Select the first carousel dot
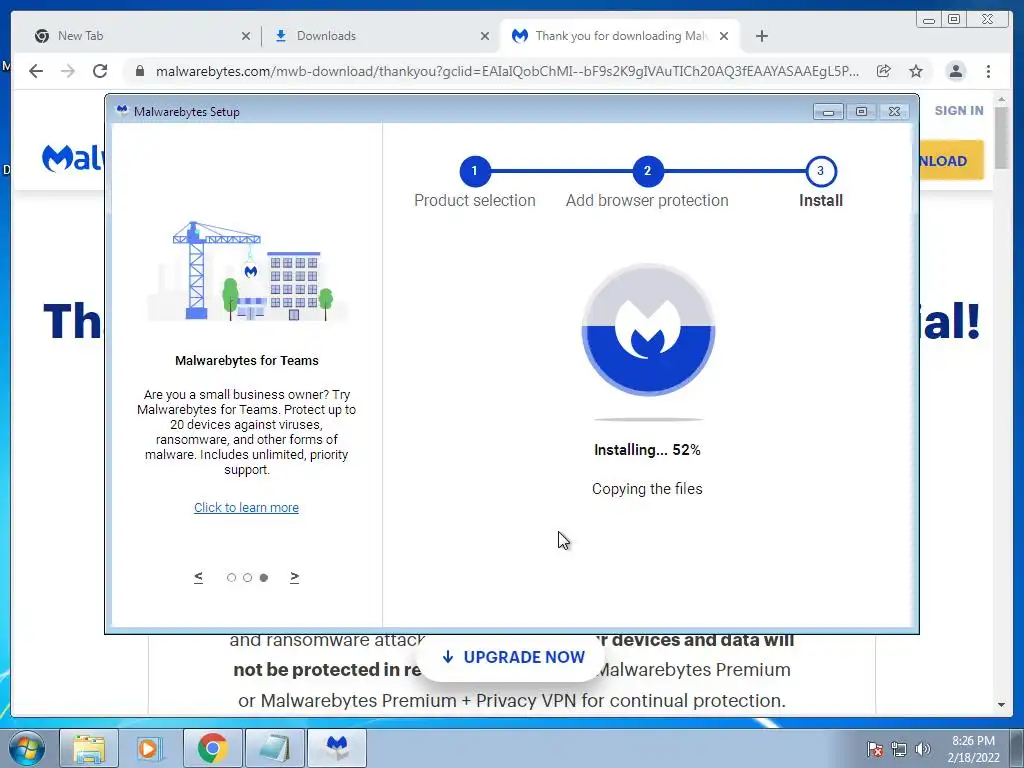The height and width of the screenshot is (768, 1024). coord(231,577)
